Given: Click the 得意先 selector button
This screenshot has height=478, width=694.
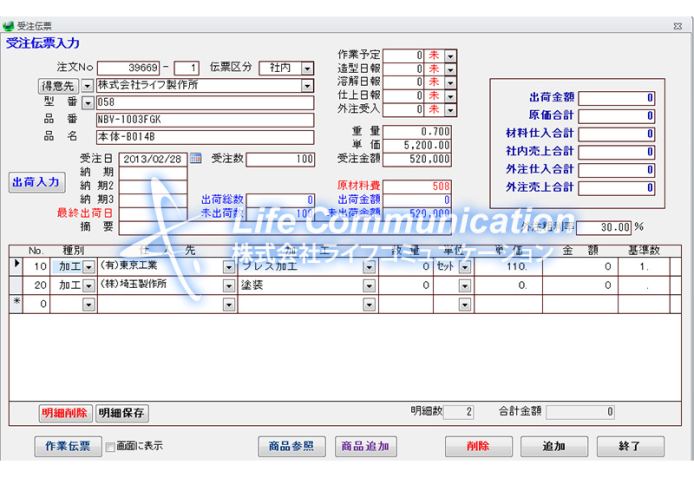Looking at the screenshot, I should (59, 86).
